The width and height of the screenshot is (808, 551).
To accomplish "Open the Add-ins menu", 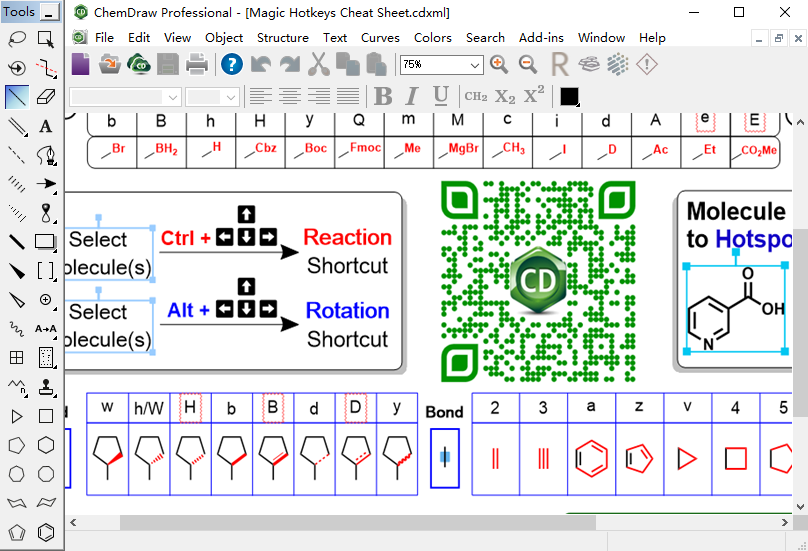I will [x=541, y=38].
